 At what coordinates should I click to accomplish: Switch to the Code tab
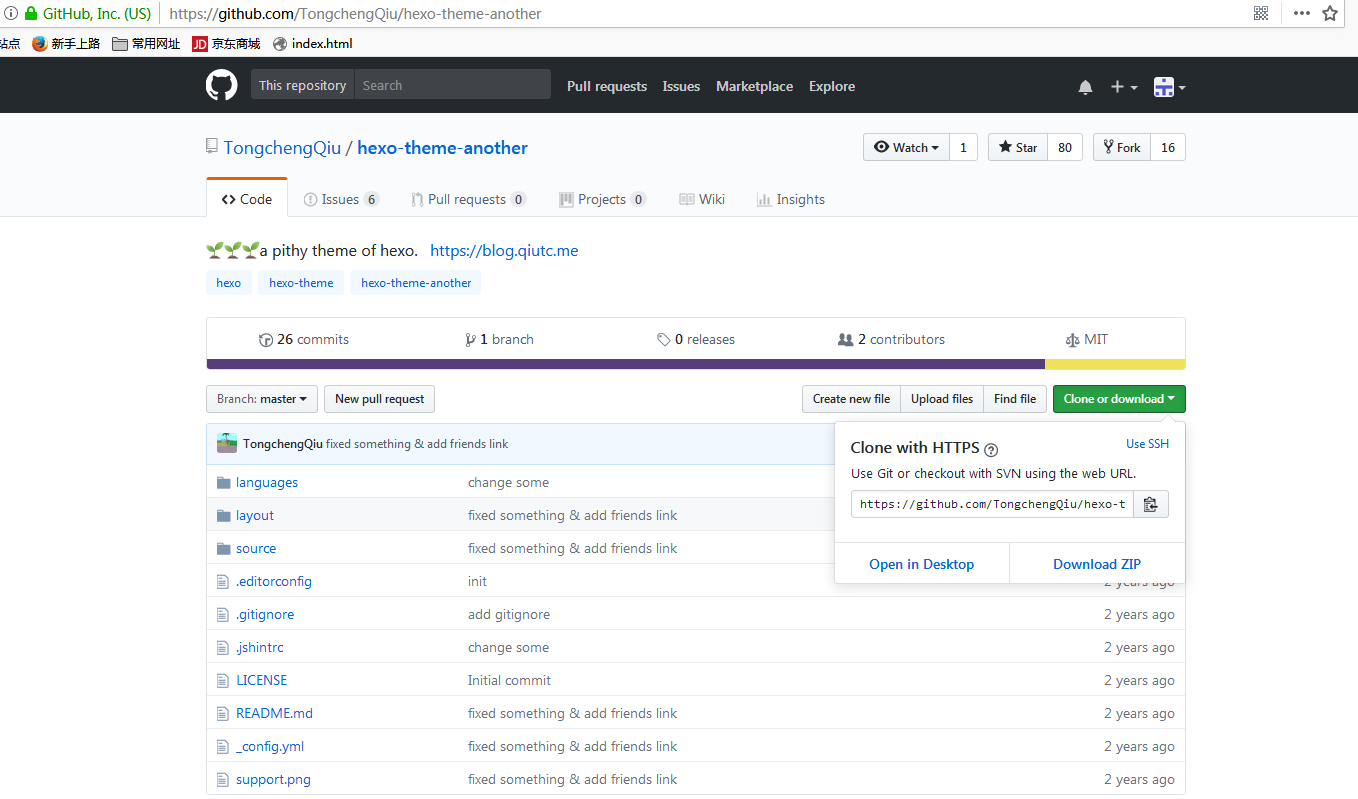pyautogui.click(x=247, y=198)
